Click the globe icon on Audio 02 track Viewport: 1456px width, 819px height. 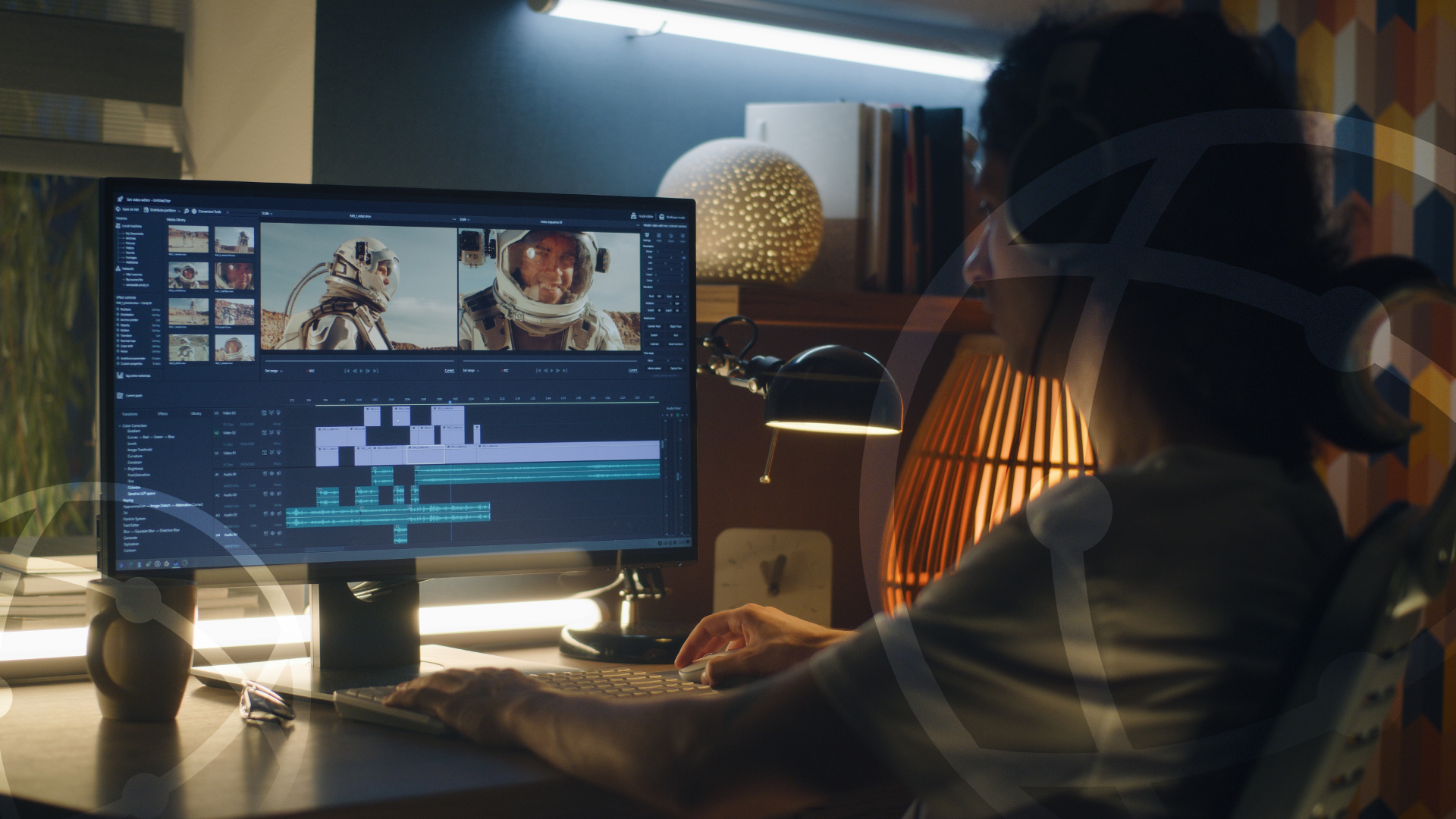pyautogui.click(x=272, y=494)
